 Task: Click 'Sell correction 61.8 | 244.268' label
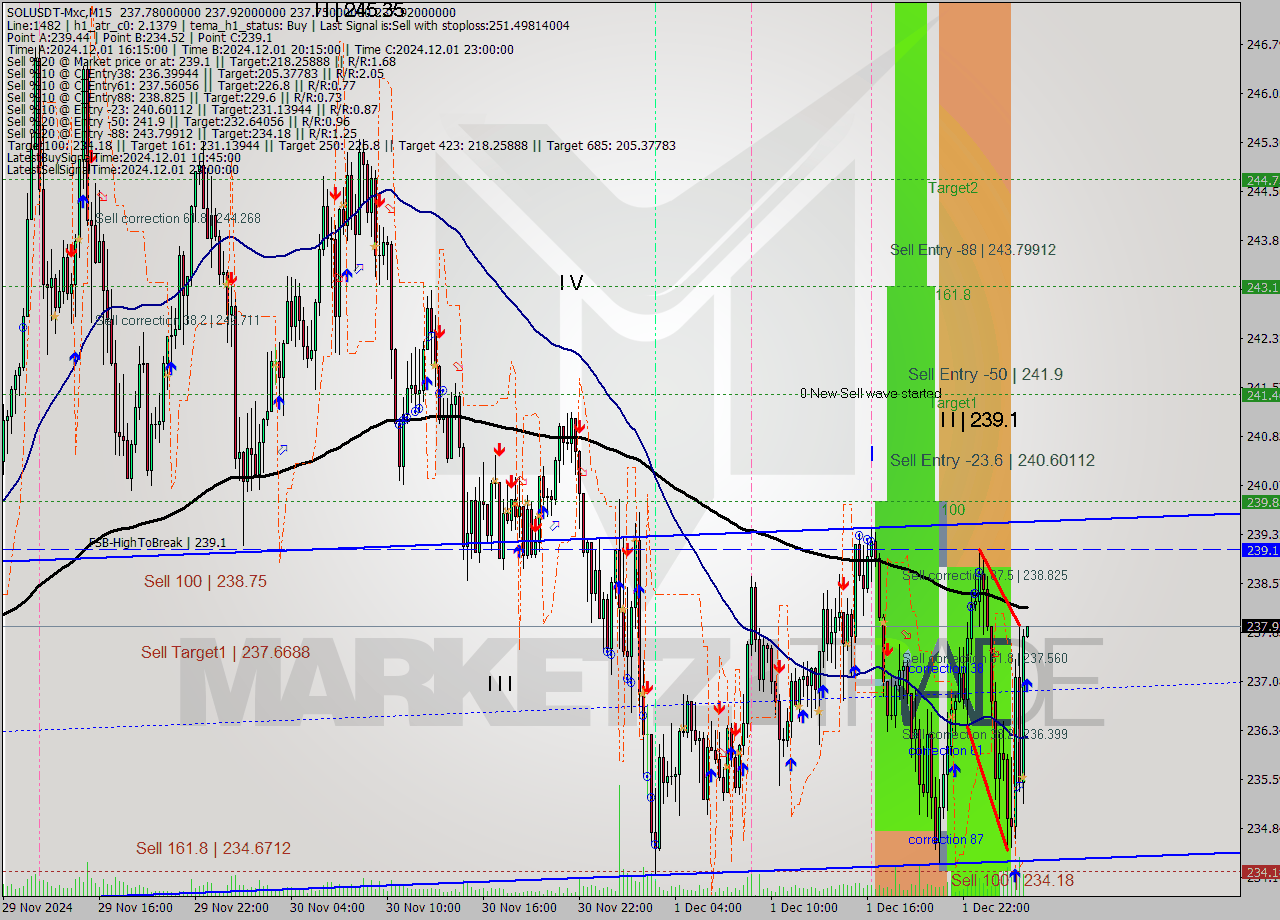[x=178, y=218]
